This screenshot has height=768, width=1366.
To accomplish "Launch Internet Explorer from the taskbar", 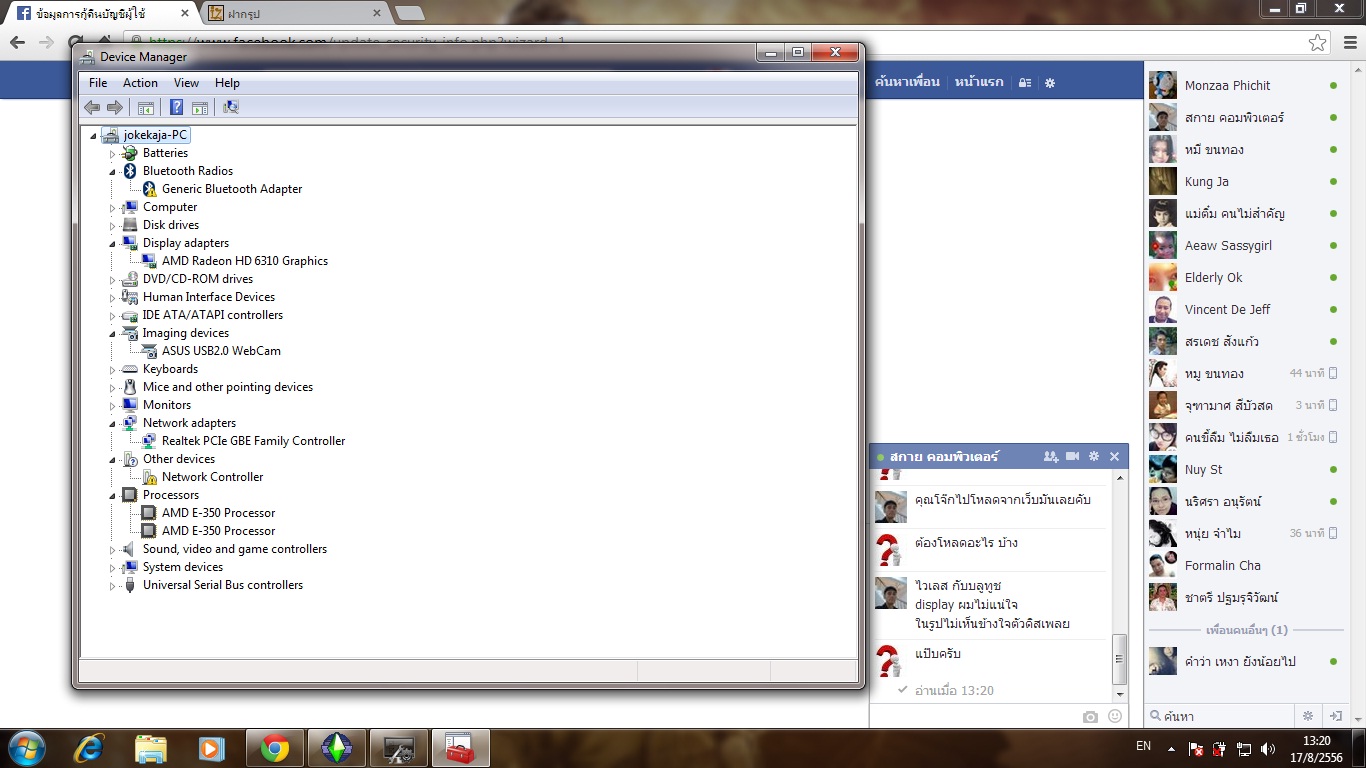I will [90, 748].
